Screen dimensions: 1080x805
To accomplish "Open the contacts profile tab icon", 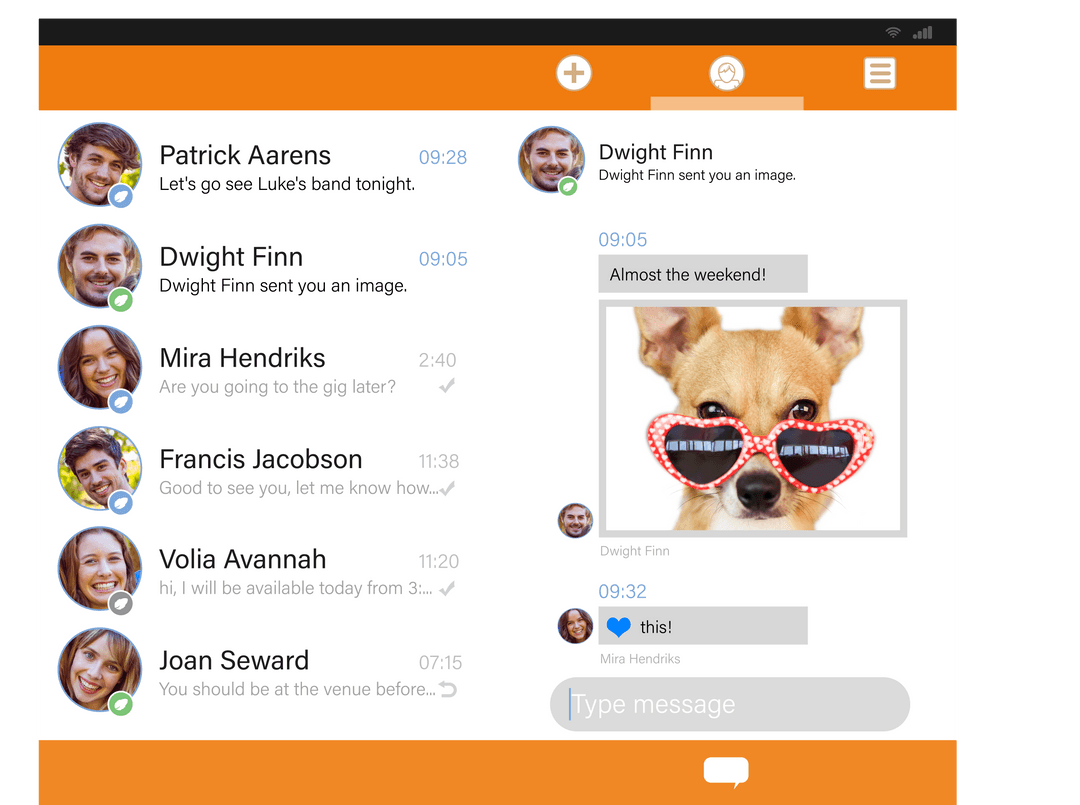I will pos(727,73).
